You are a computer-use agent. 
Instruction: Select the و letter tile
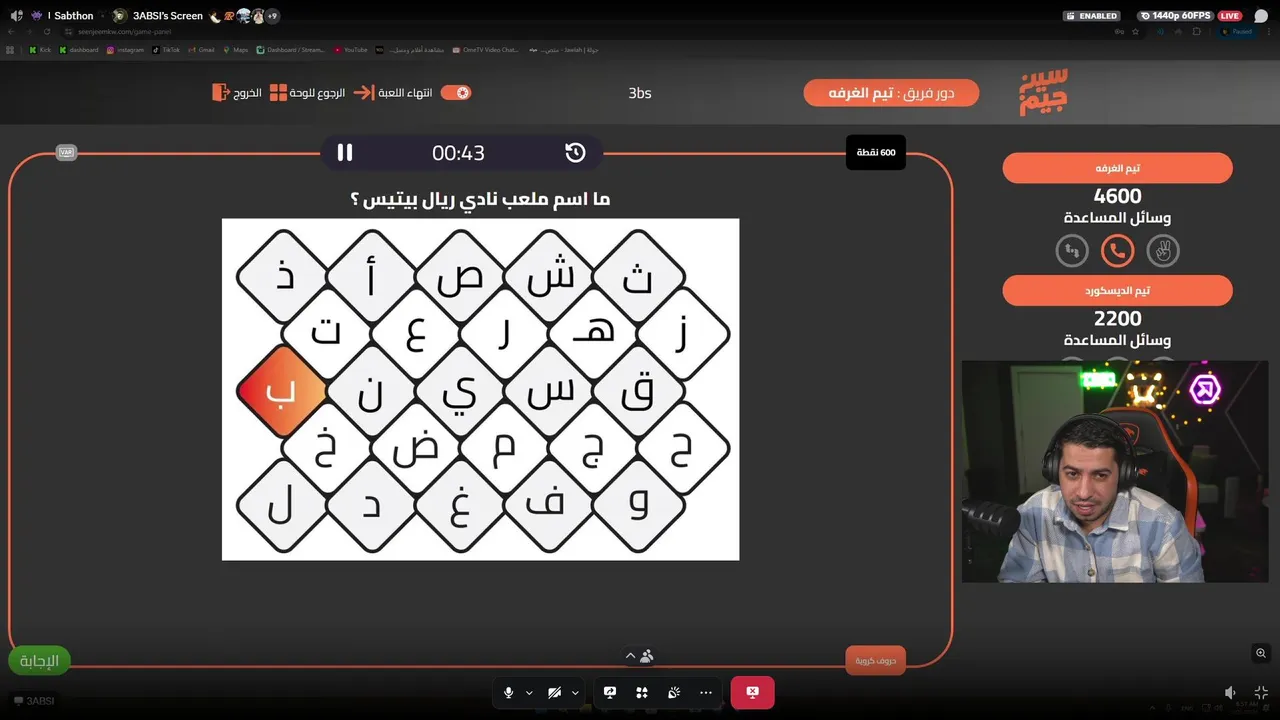coord(638,505)
